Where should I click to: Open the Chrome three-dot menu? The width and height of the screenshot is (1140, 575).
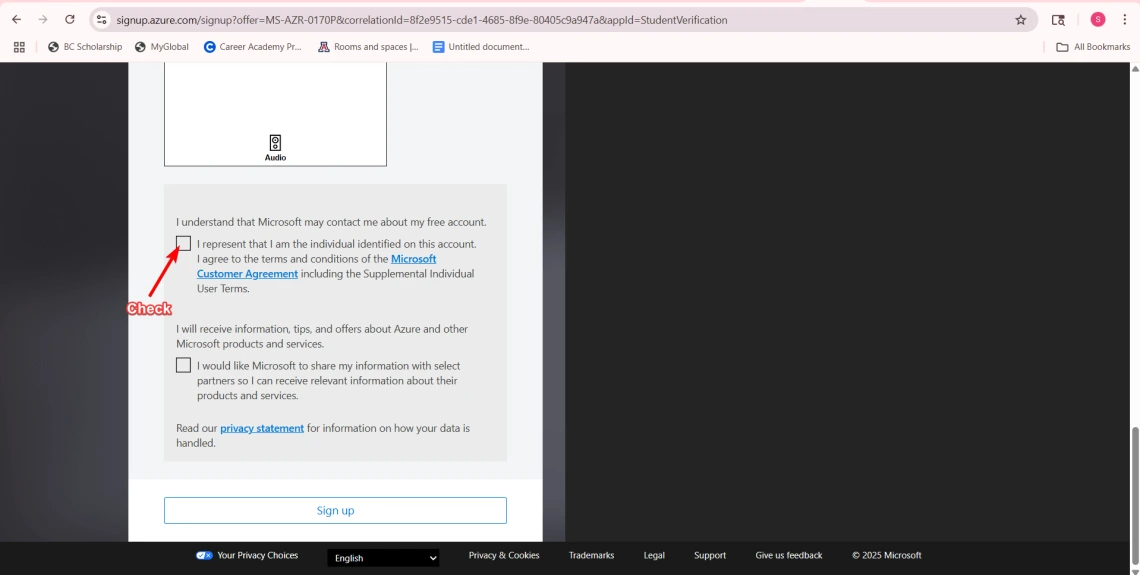[x=1124, y=20]
